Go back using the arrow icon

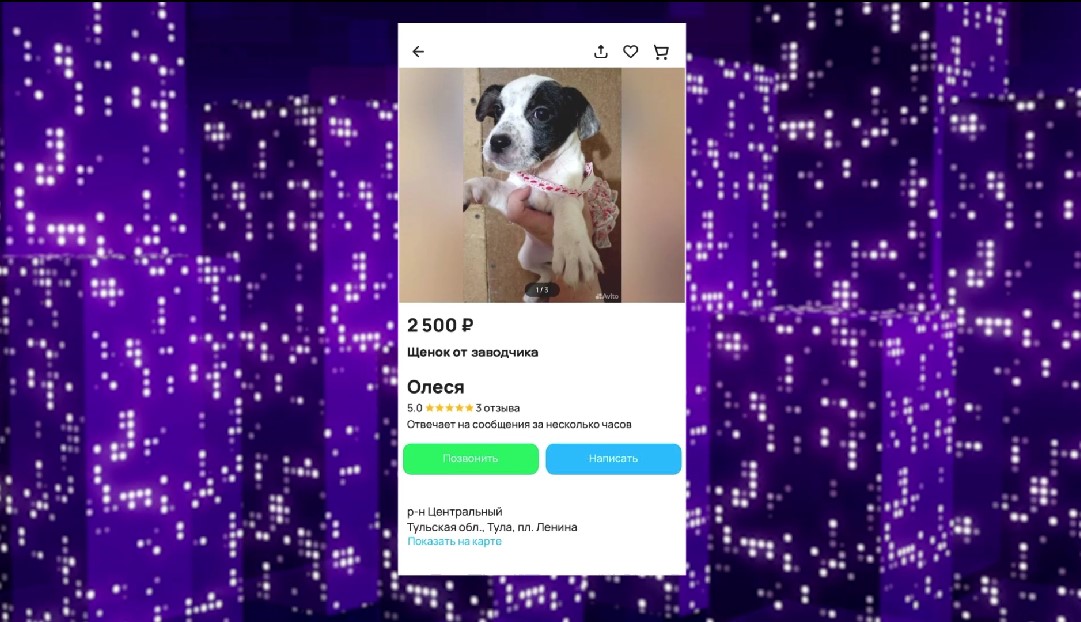418,52
